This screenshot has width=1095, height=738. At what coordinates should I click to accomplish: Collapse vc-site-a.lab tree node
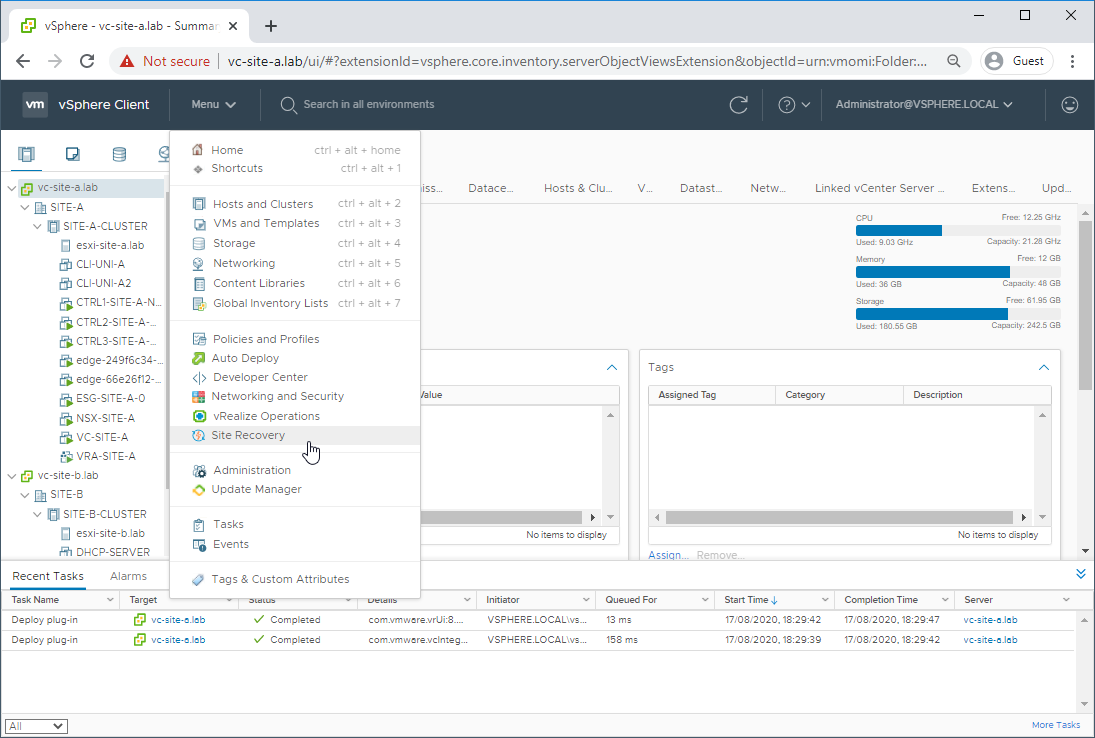click(12, 188)
